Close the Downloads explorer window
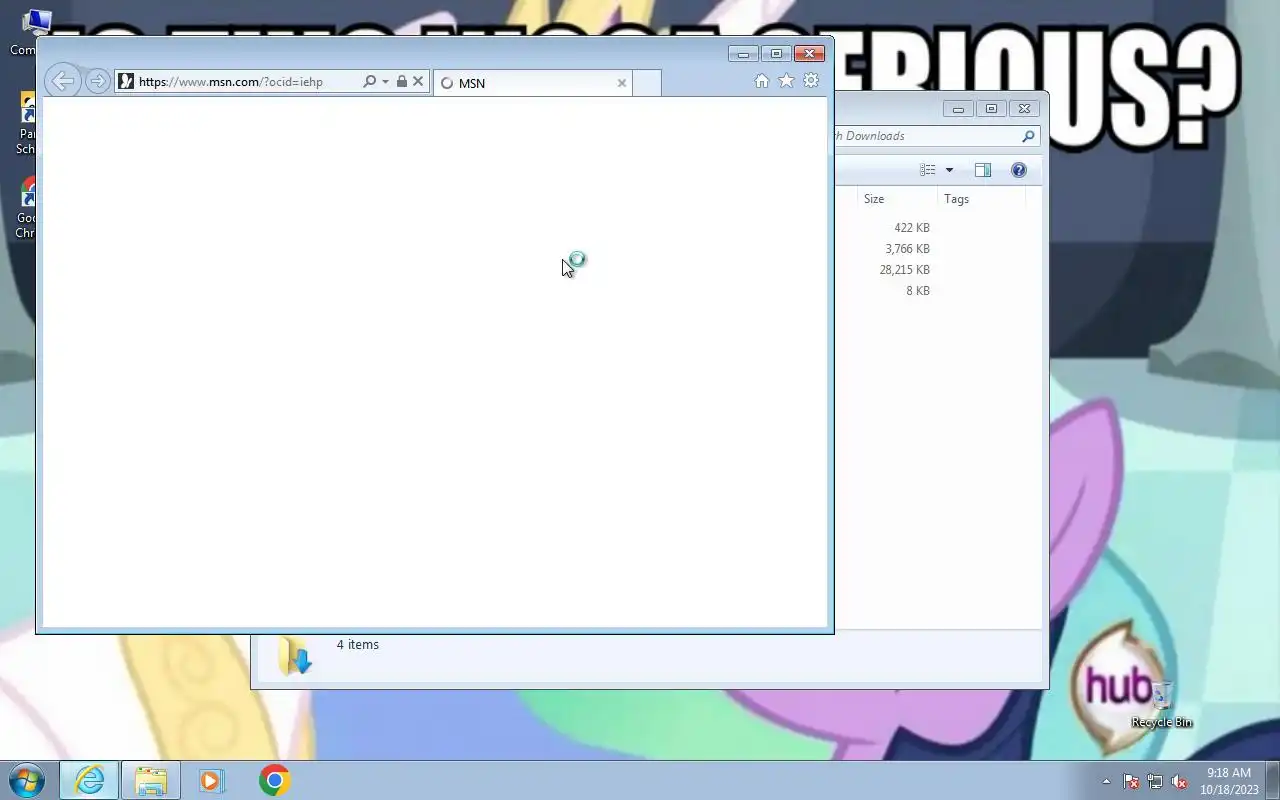The height and width of the screenshot is (800, 1280). coord(1024,109)
